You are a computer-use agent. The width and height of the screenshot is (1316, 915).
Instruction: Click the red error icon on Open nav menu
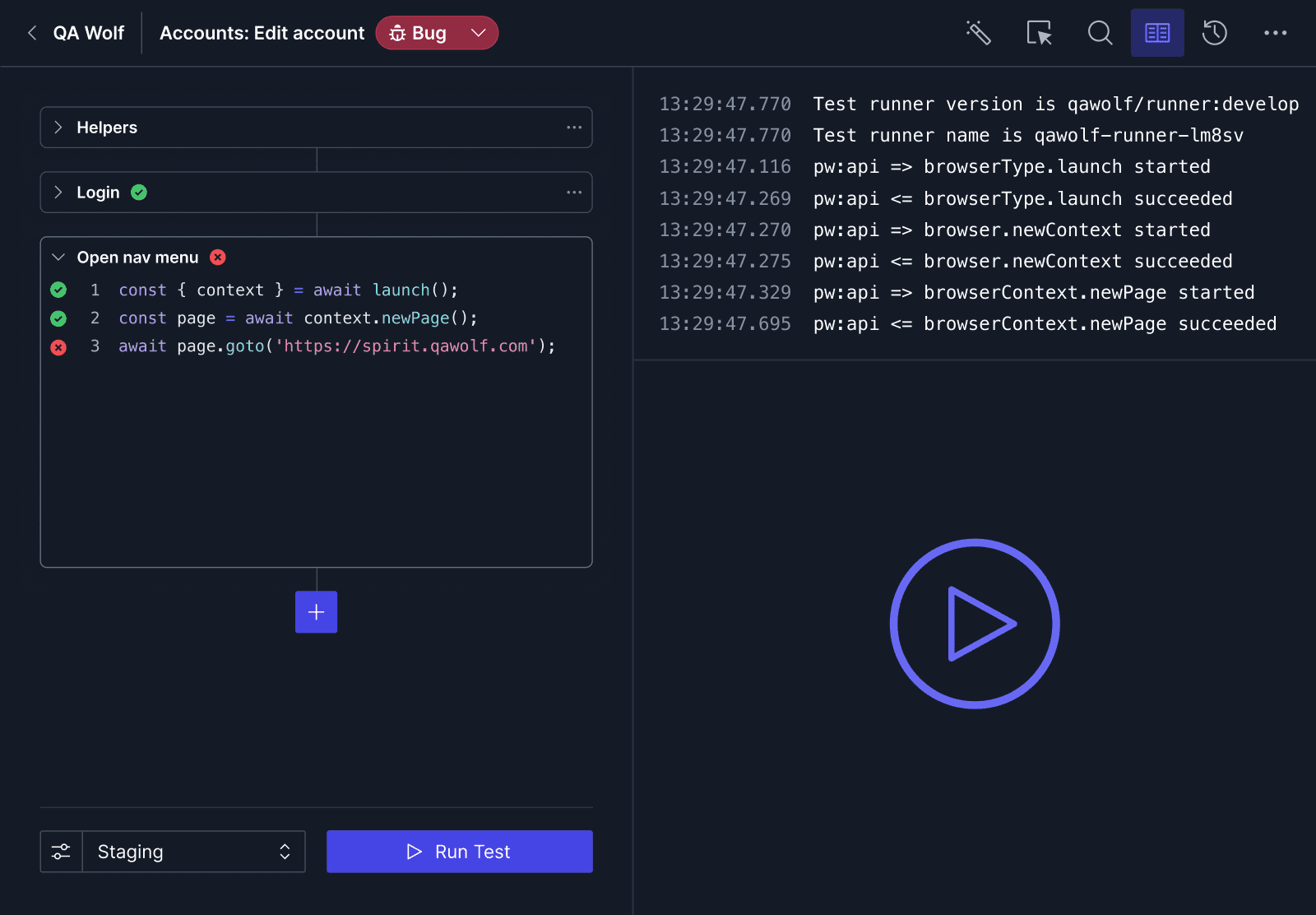217,257
